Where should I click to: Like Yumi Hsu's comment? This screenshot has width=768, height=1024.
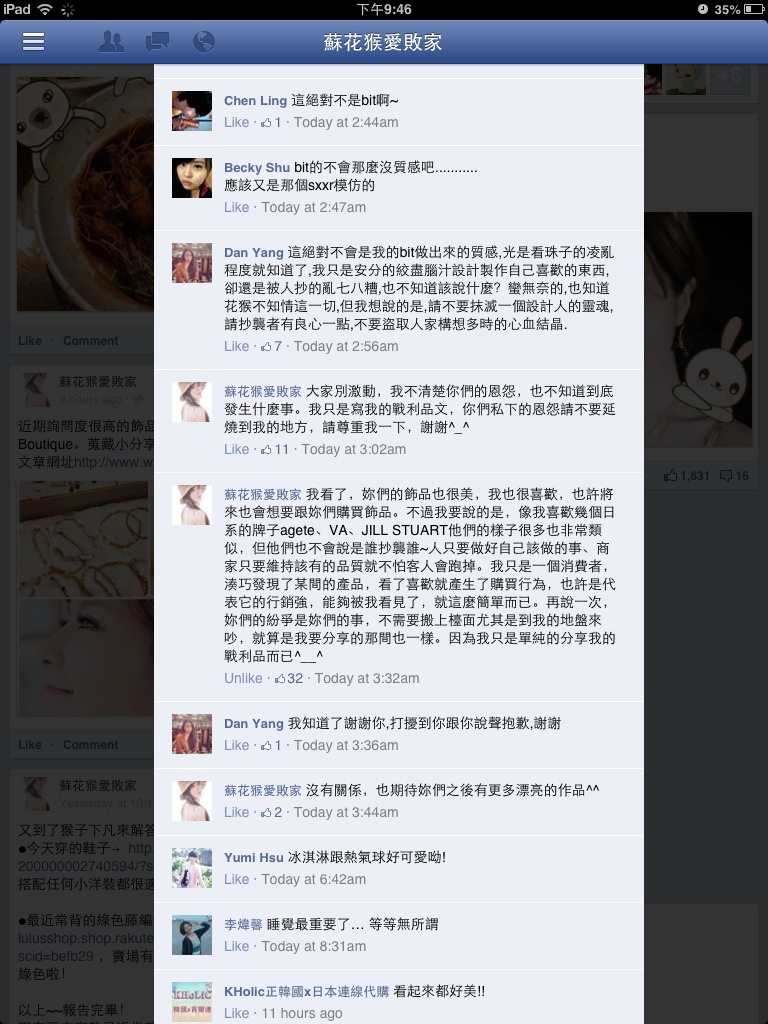click(x=236, y=879)
